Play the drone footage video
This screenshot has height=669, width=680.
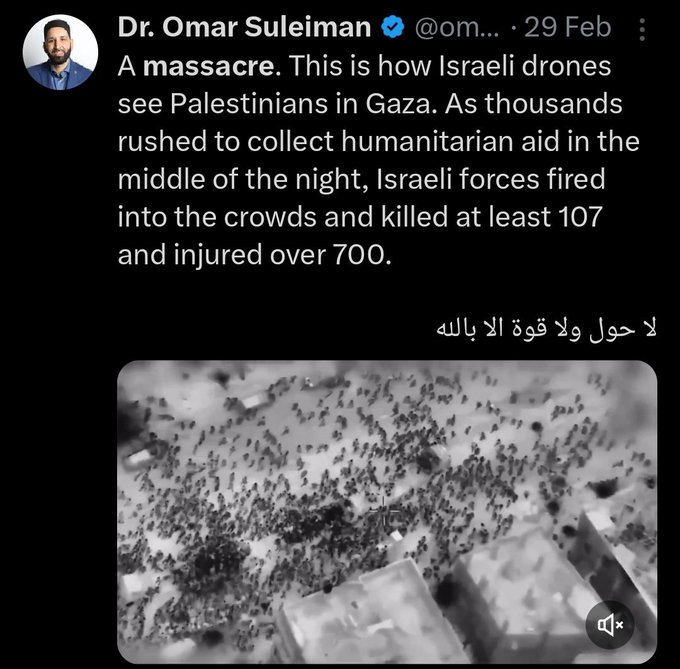click(387, 512)
